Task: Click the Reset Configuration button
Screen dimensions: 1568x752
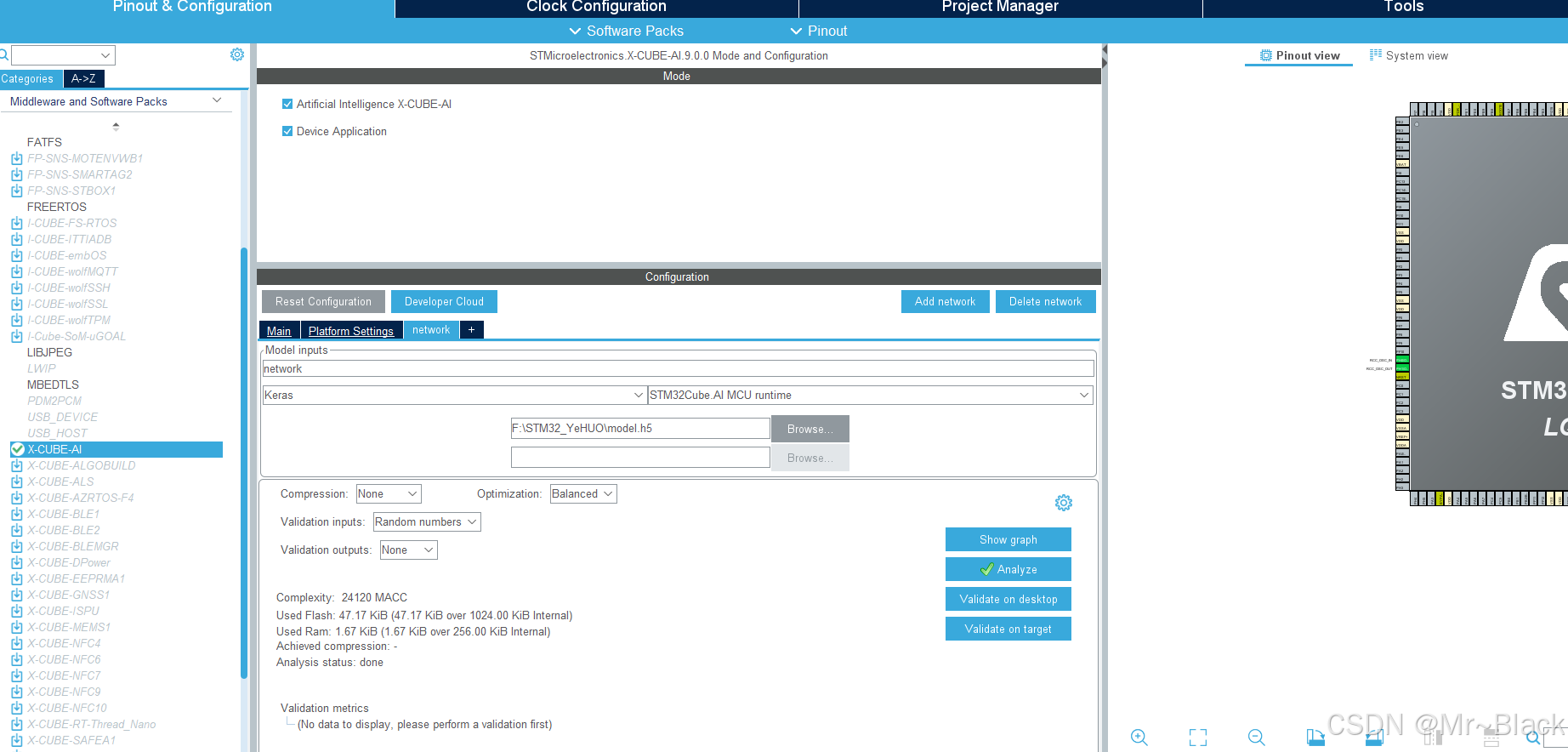Action: 323,301
